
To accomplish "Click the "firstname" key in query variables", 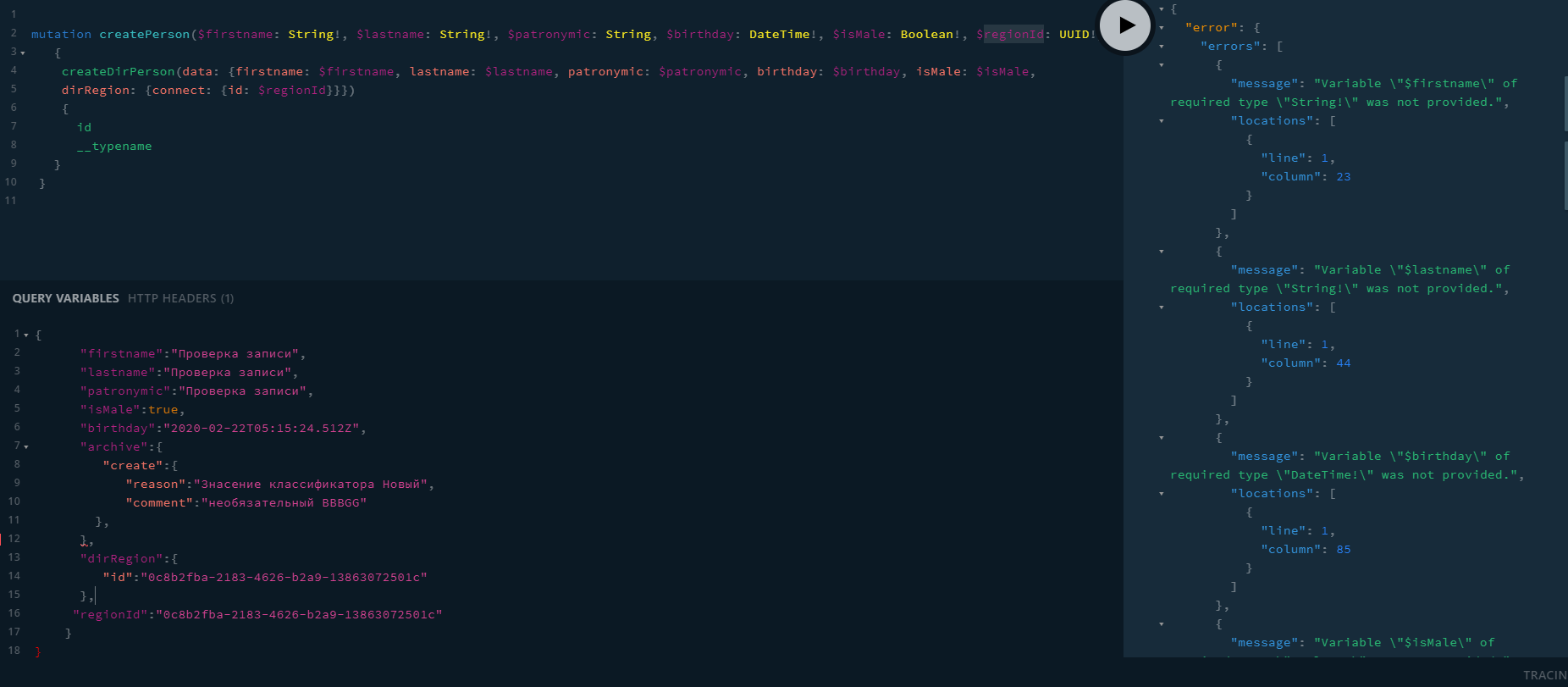I will click(x=122, y=354).
